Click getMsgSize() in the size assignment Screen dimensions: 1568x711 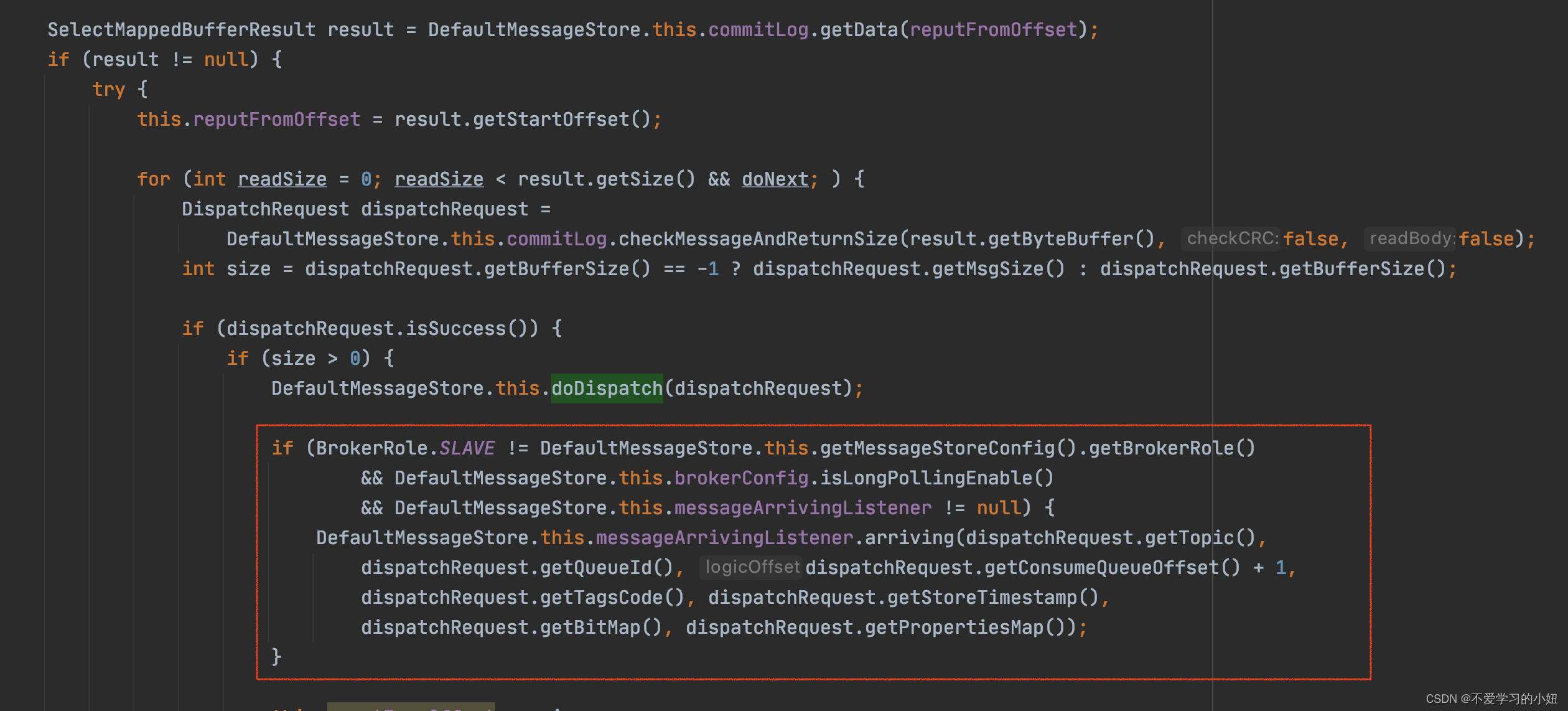tap(998, 269)
